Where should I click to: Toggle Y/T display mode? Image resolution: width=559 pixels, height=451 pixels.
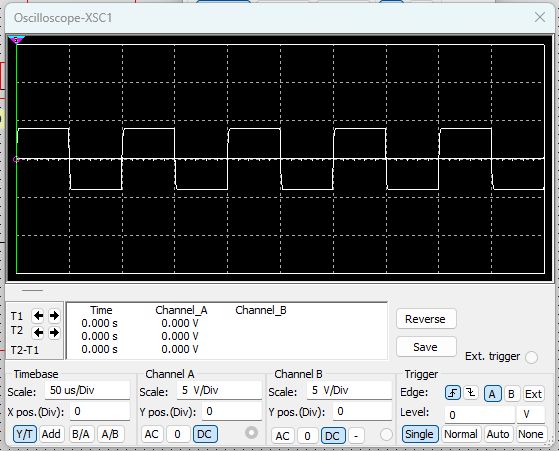pos(25,434)
